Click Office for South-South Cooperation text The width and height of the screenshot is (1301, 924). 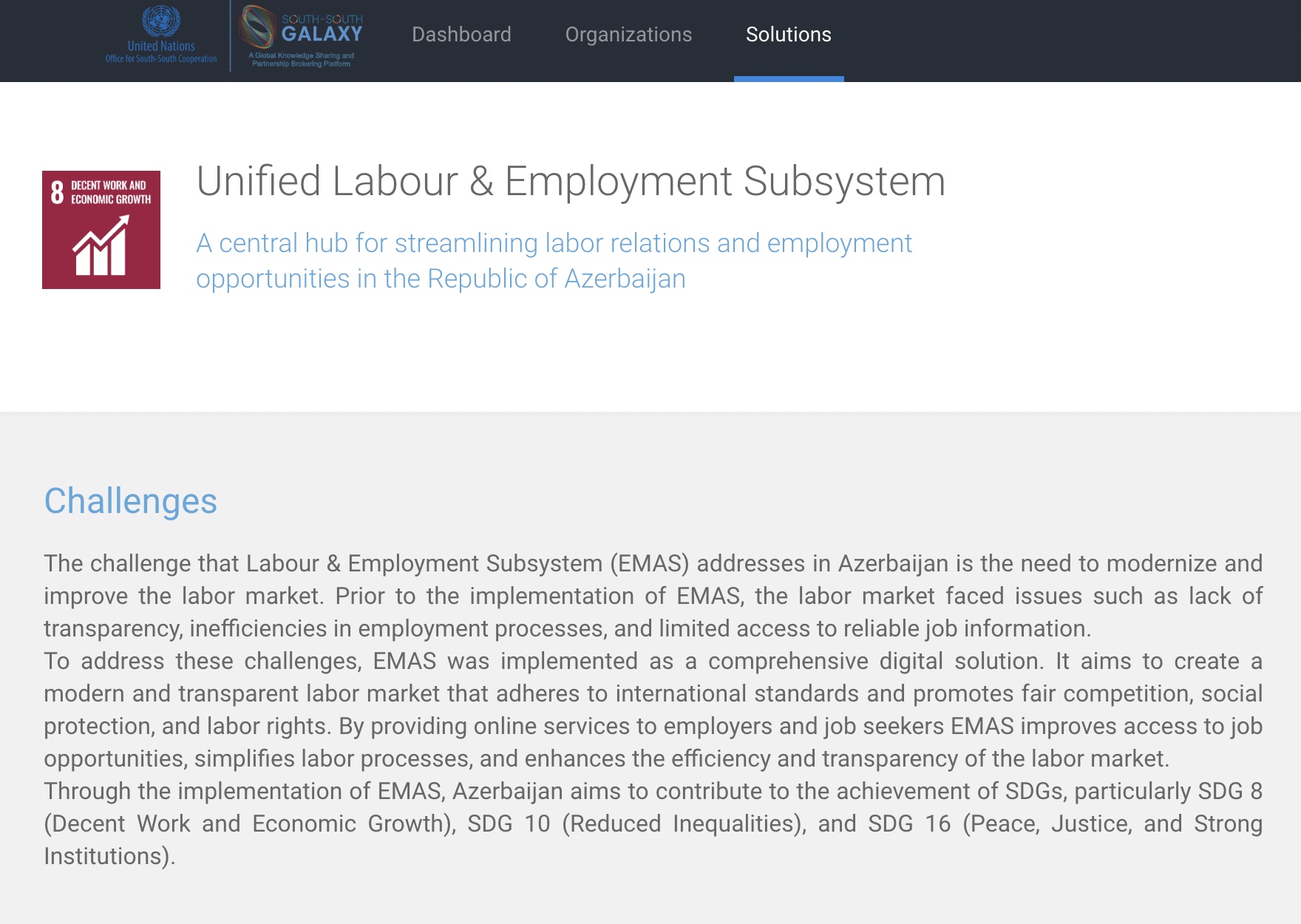[161, 59]
